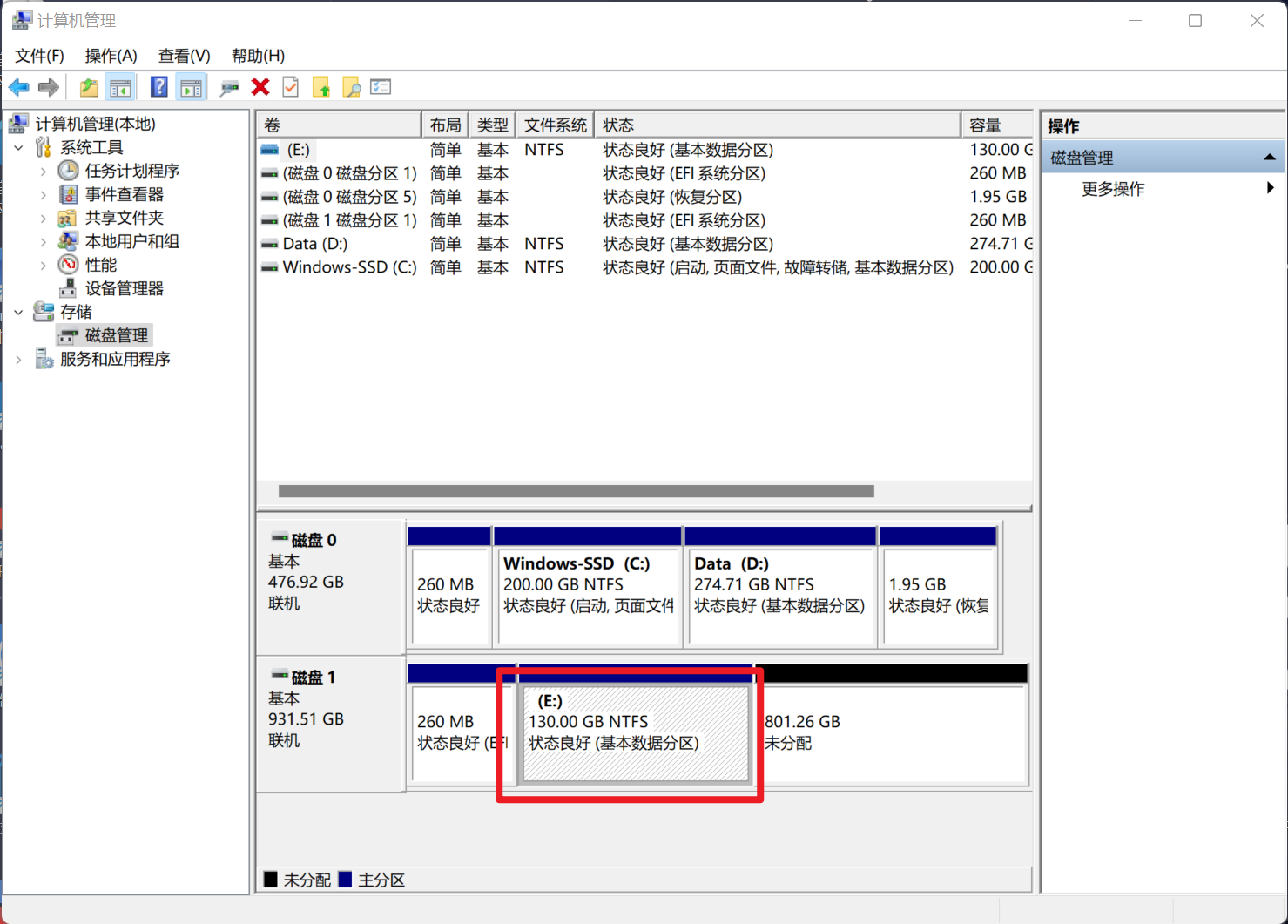Sort by the 类型 column header
This screenshot has height=924, width=1288.
point(492,125)
